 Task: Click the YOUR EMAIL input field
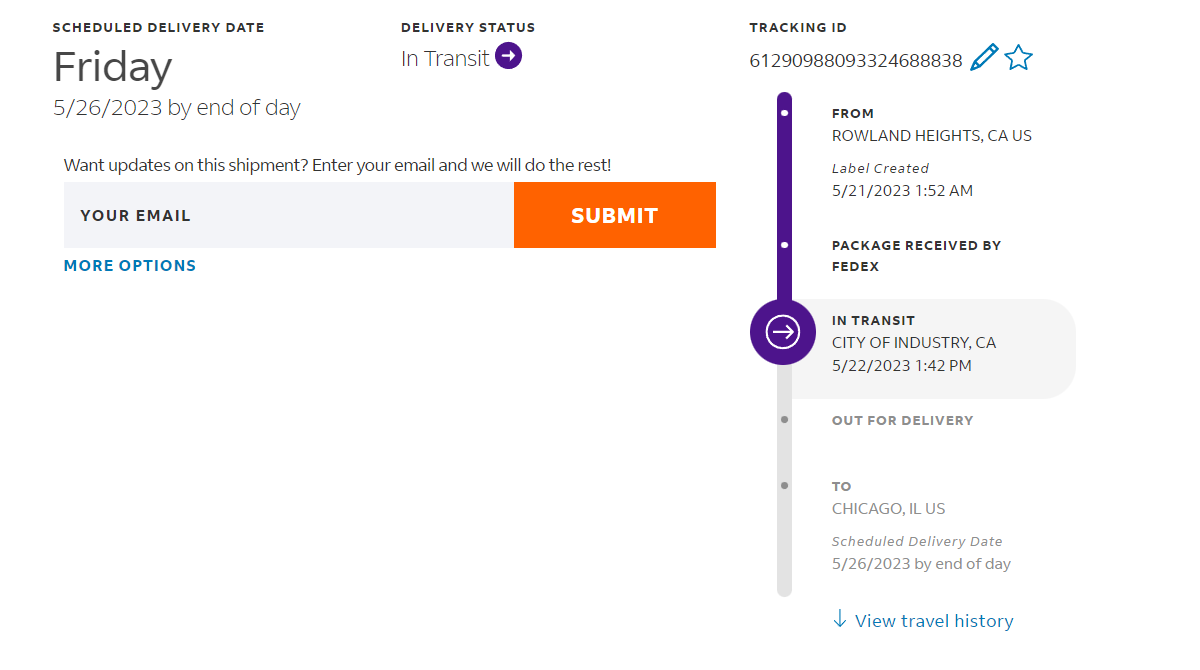[x=289, y=215]
